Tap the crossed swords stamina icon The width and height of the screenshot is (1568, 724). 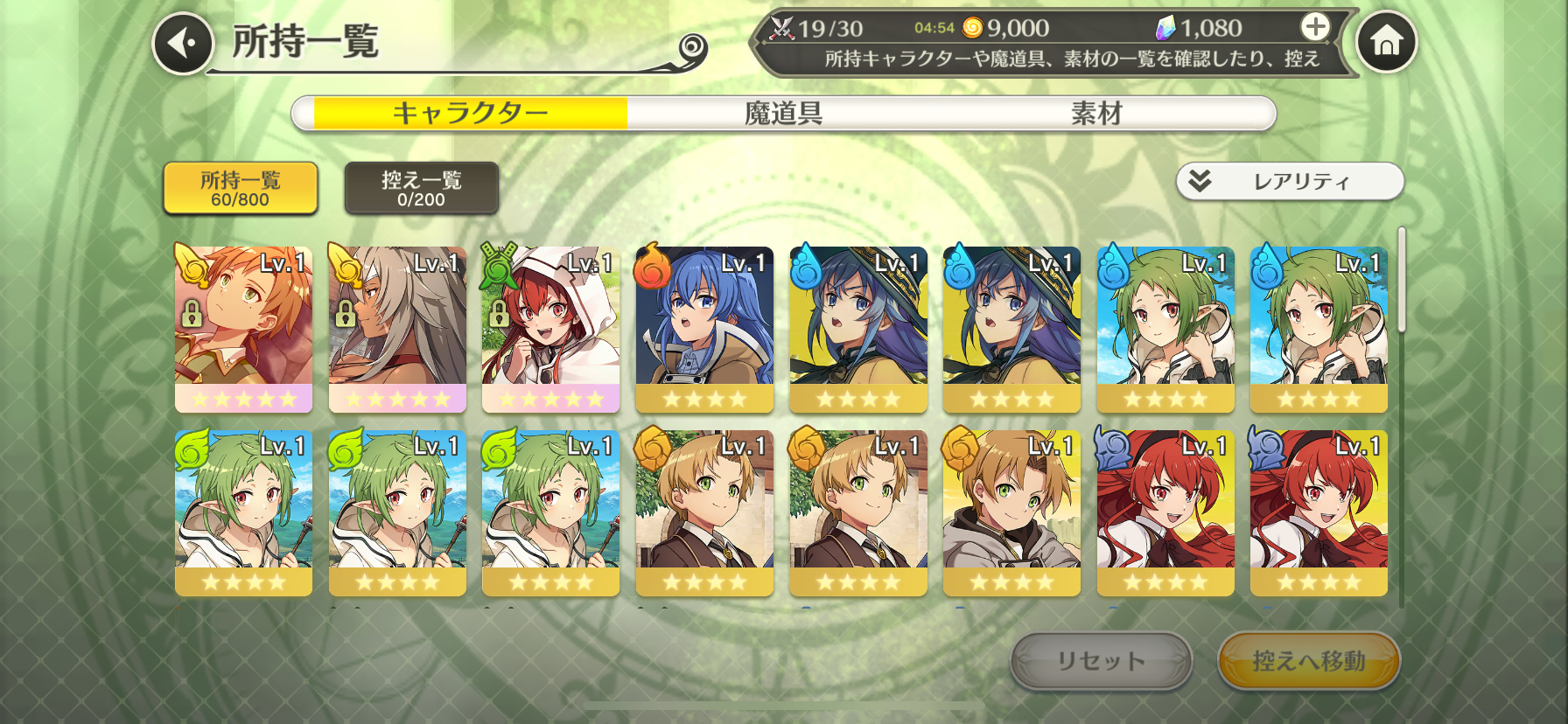coord(780,28)
